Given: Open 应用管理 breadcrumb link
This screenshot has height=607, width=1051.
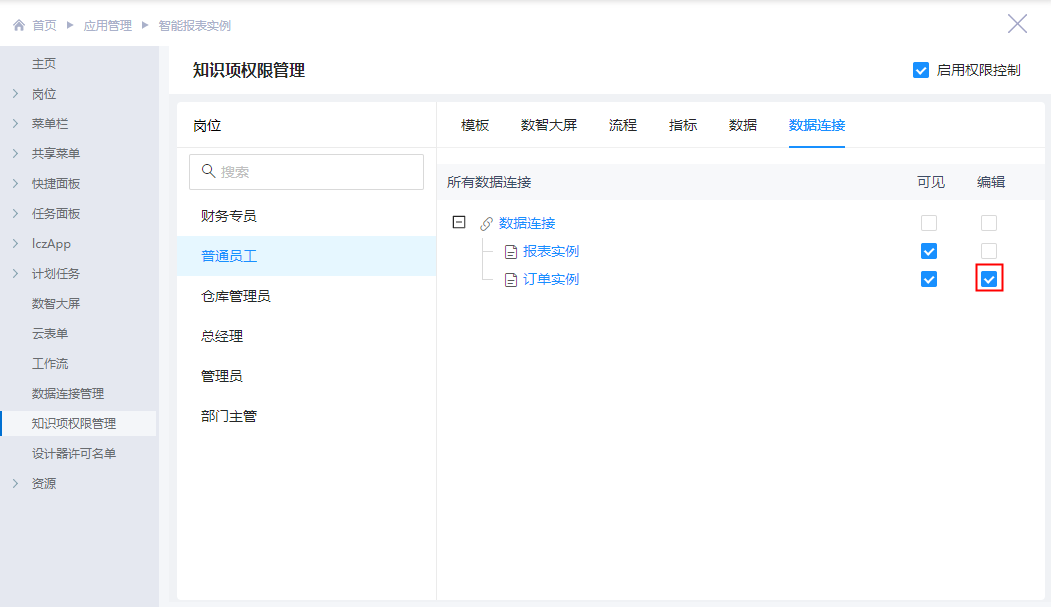Looking at the screenshot, I should point(107,25).
